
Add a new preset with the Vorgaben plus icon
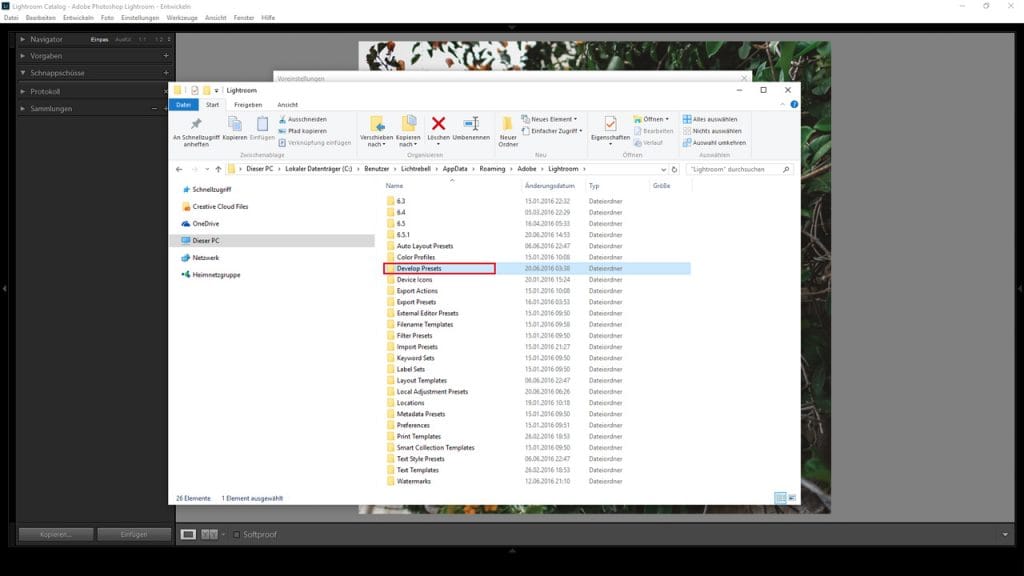(x=166, y=56)
